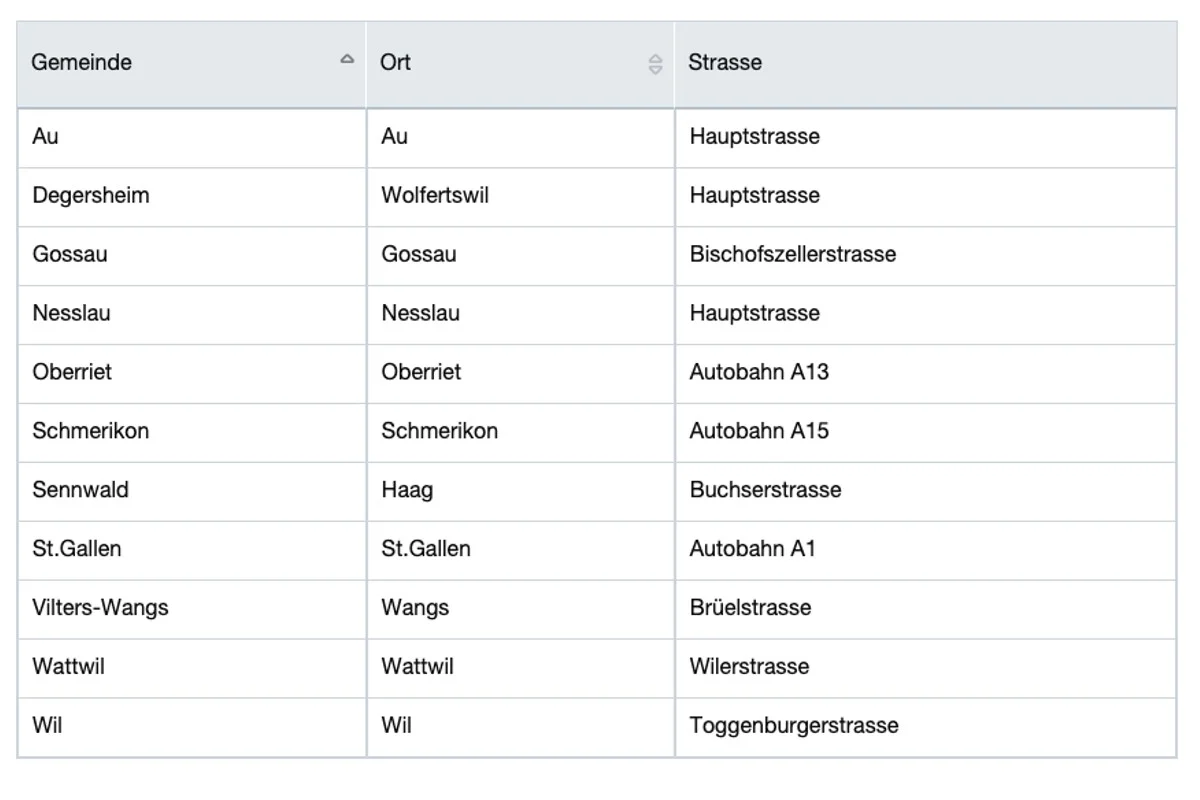Click the Autobahn A1 cell
This screenshot has height=800, width=1200.
[926, 550]
